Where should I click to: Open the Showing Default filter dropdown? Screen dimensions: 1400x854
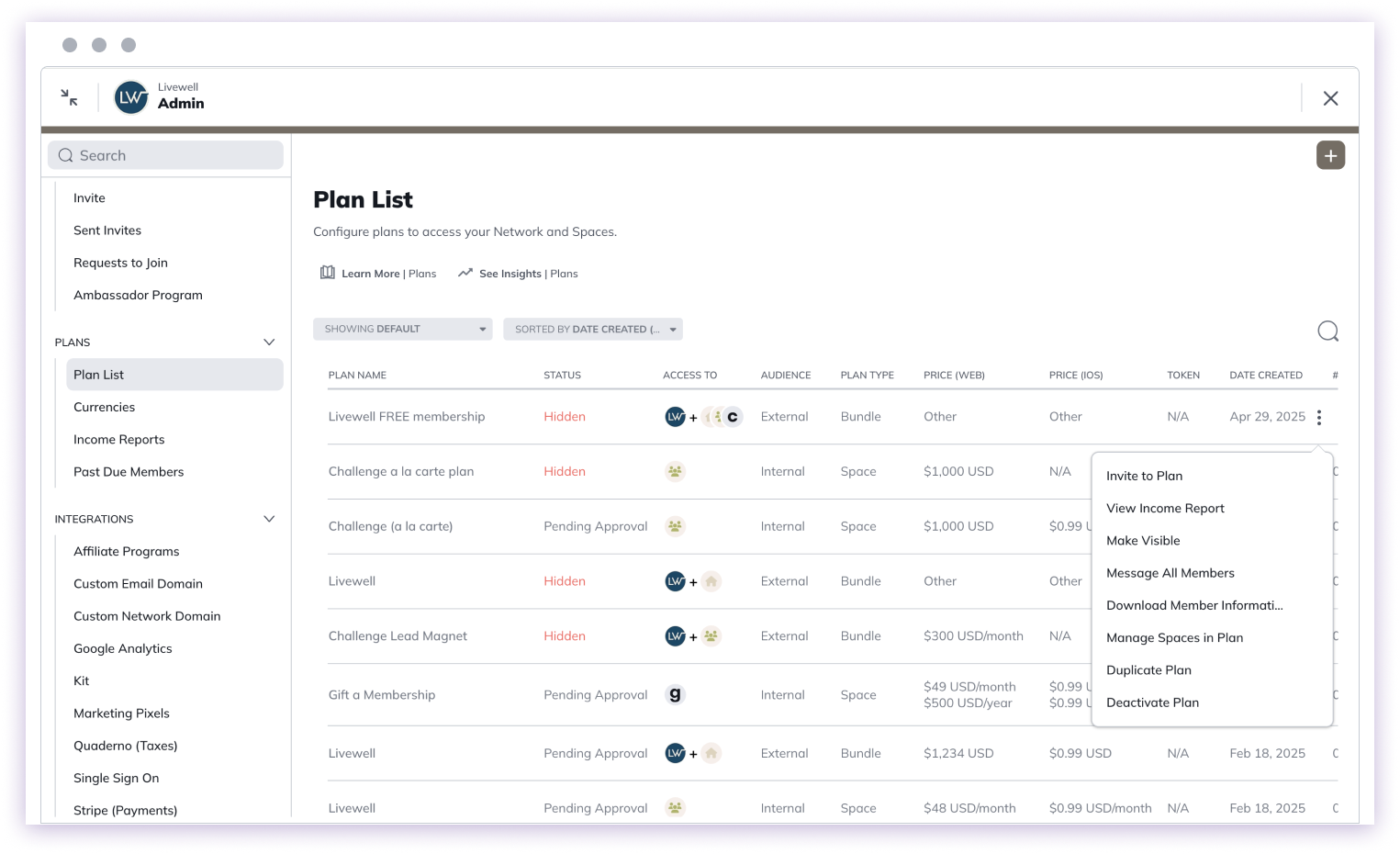402,329
